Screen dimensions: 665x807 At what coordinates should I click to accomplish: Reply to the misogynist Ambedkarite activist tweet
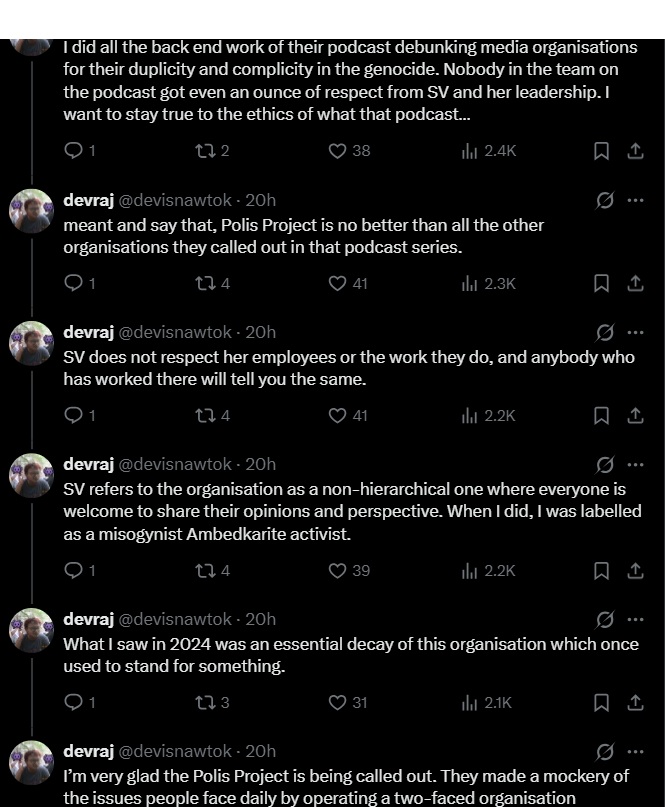(79, 570)
